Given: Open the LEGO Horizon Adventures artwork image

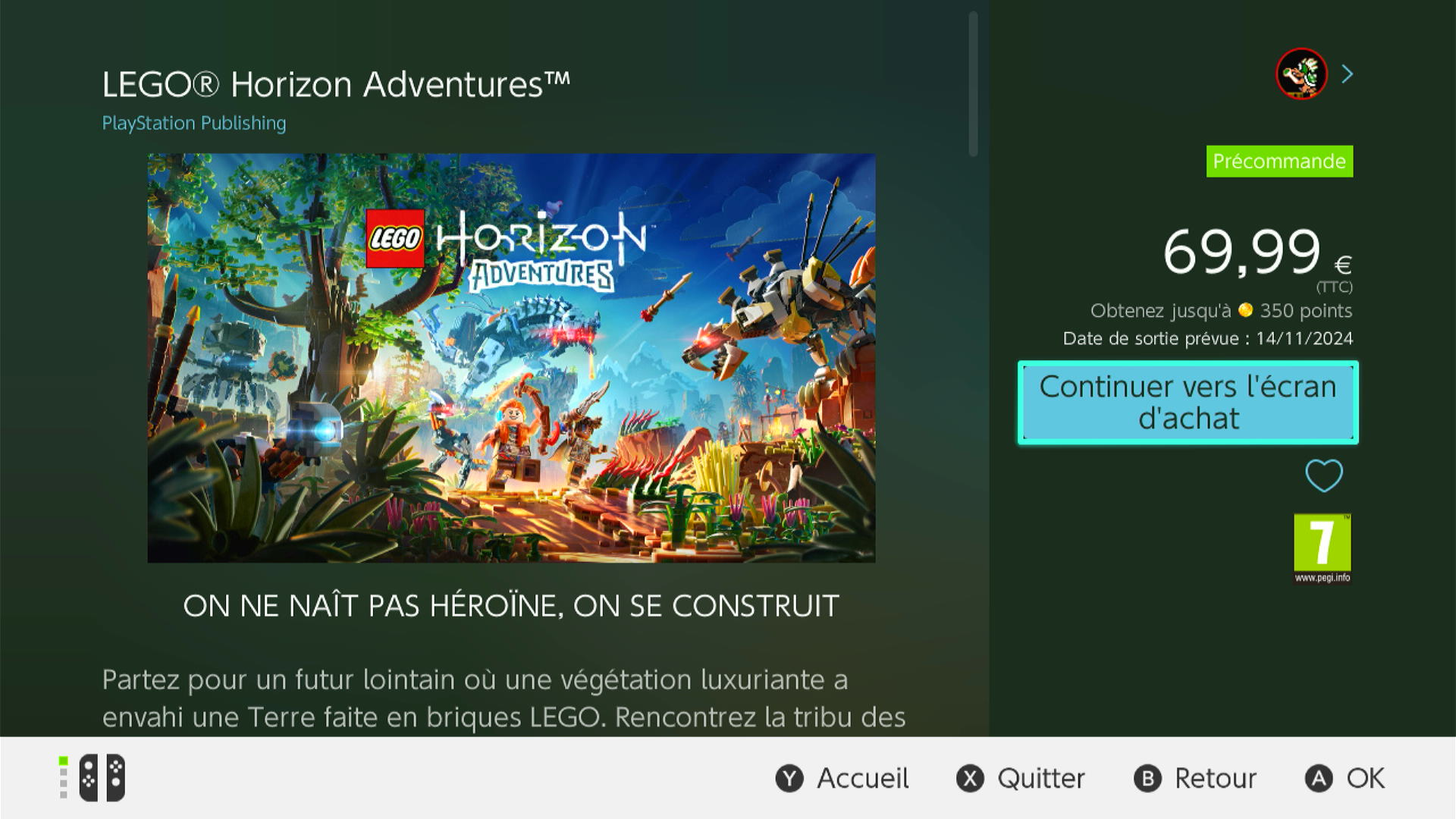Looking at the screenshot, I should click(x=511, y=358).
